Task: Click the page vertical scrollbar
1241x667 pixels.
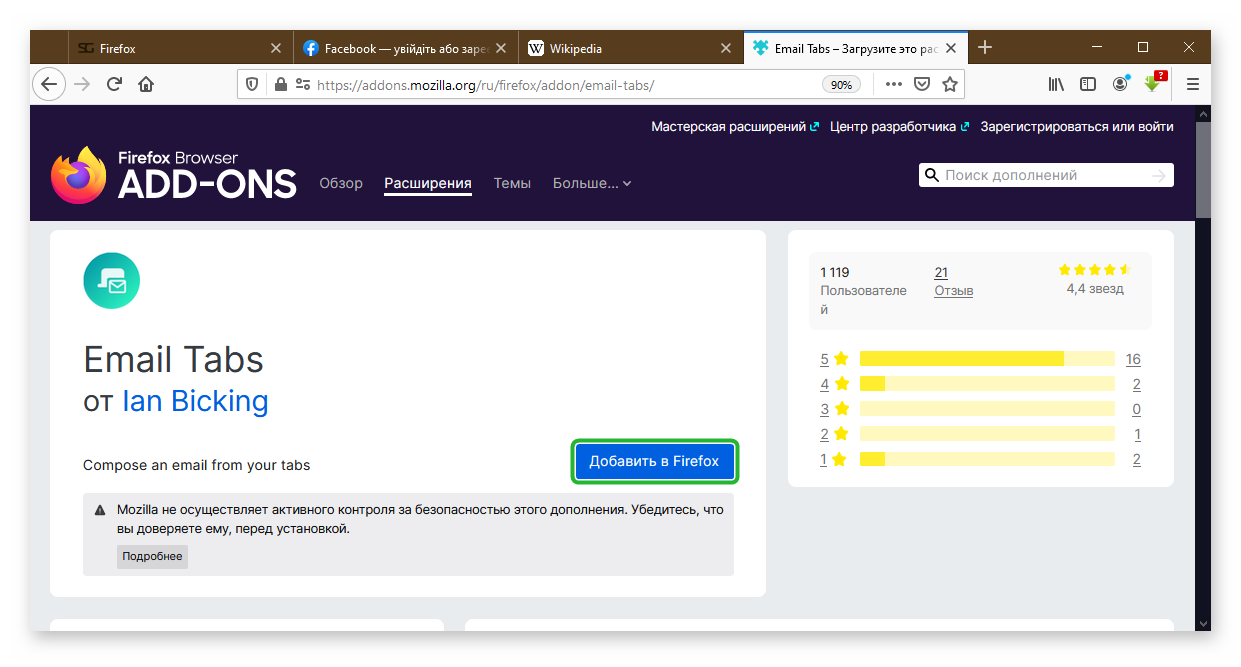Action: [1203, 170]
